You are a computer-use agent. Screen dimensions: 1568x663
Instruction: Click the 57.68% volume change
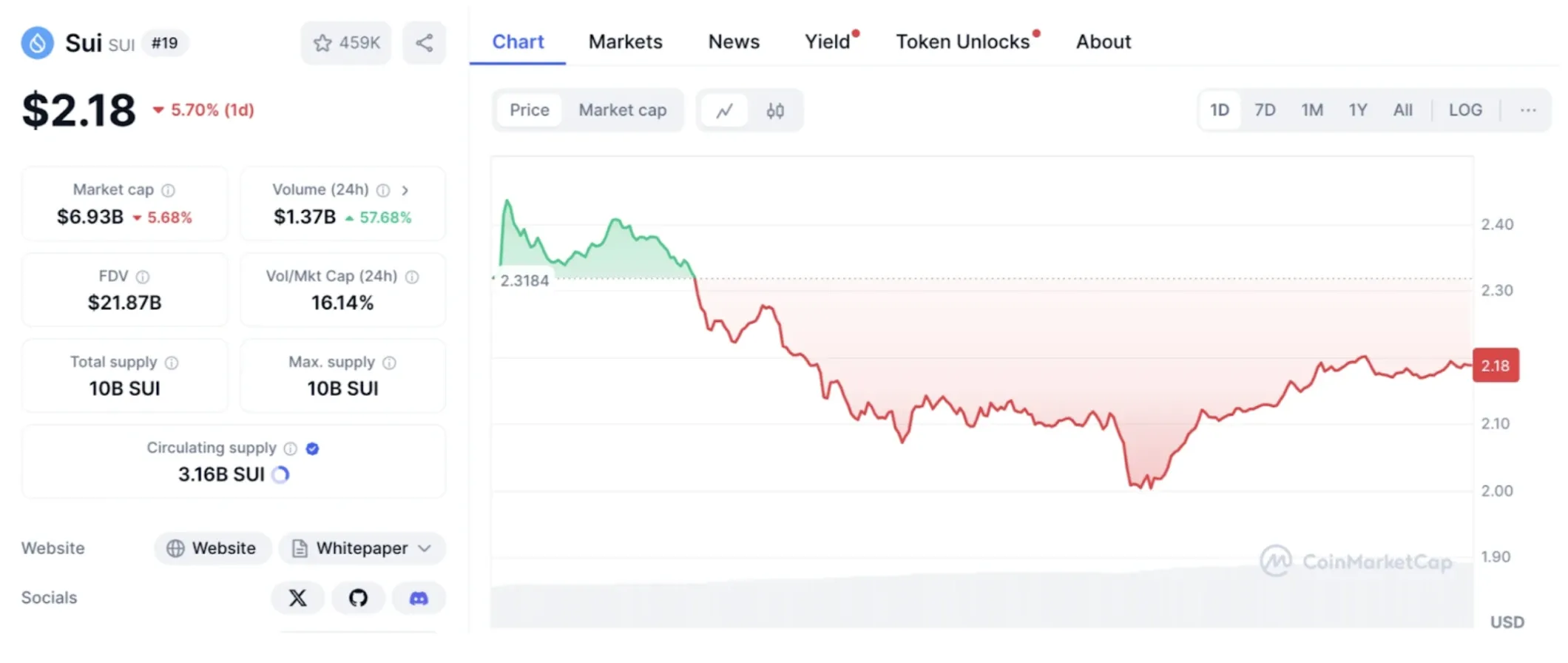tap(379, 218)
